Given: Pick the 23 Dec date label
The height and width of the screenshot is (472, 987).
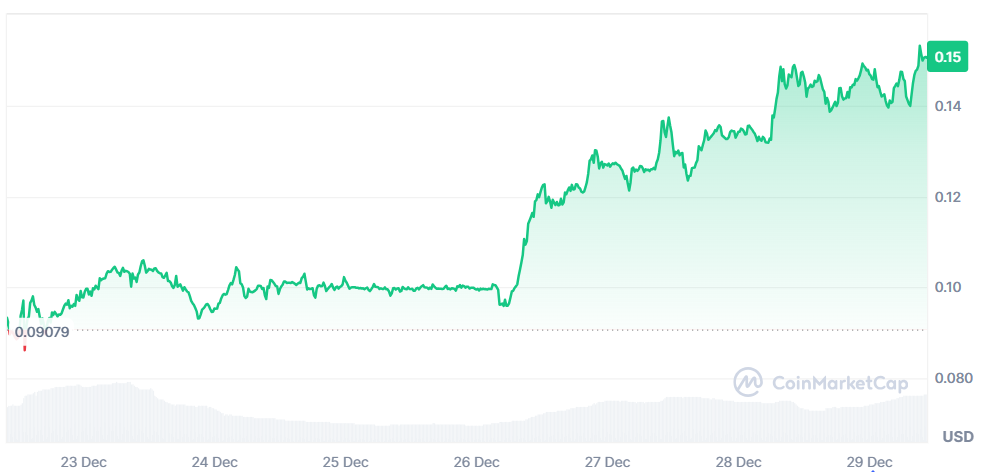Looking at the screenshot, I should [83, 462].
